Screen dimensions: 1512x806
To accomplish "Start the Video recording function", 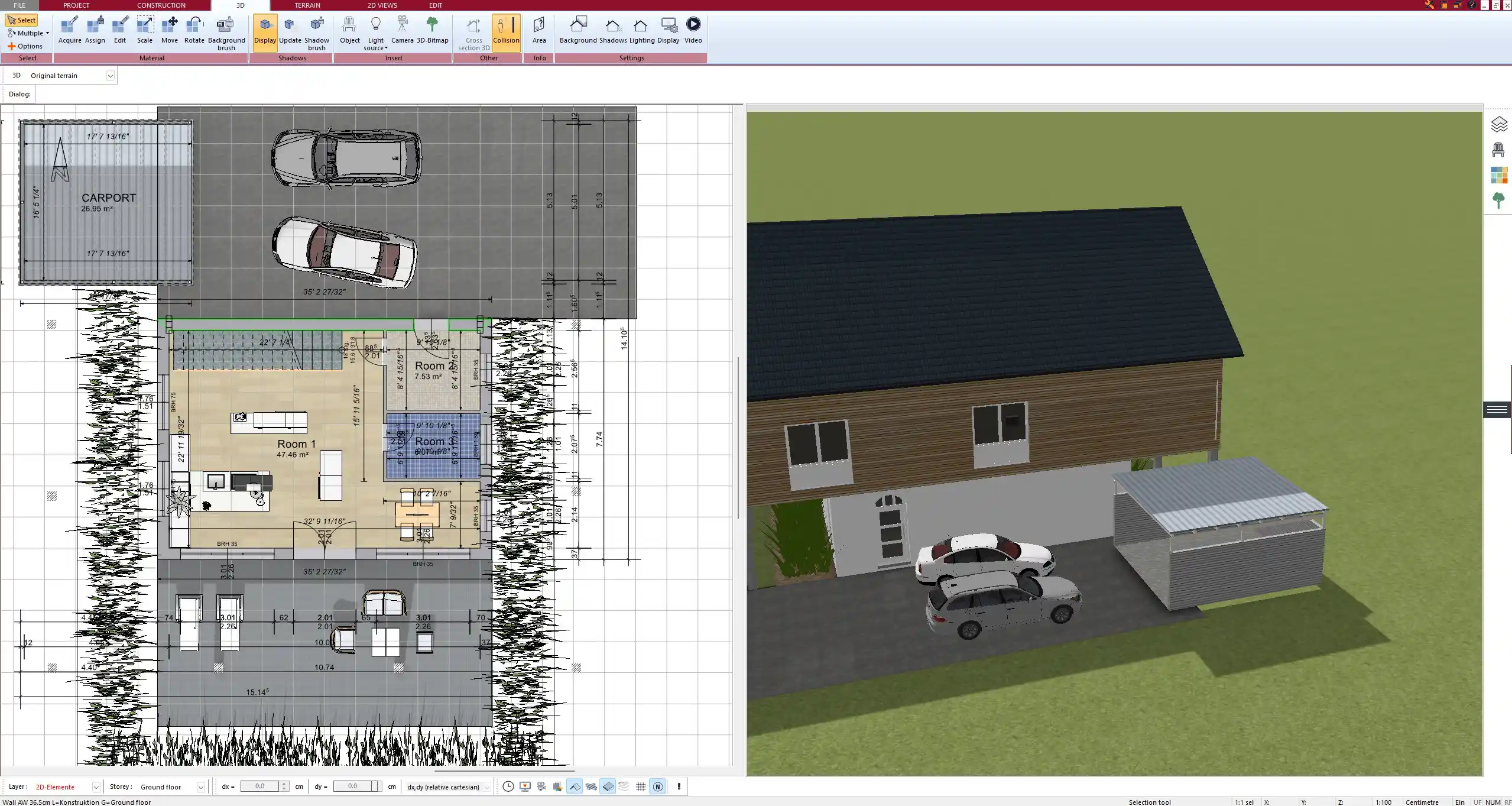I will [692, 31].
